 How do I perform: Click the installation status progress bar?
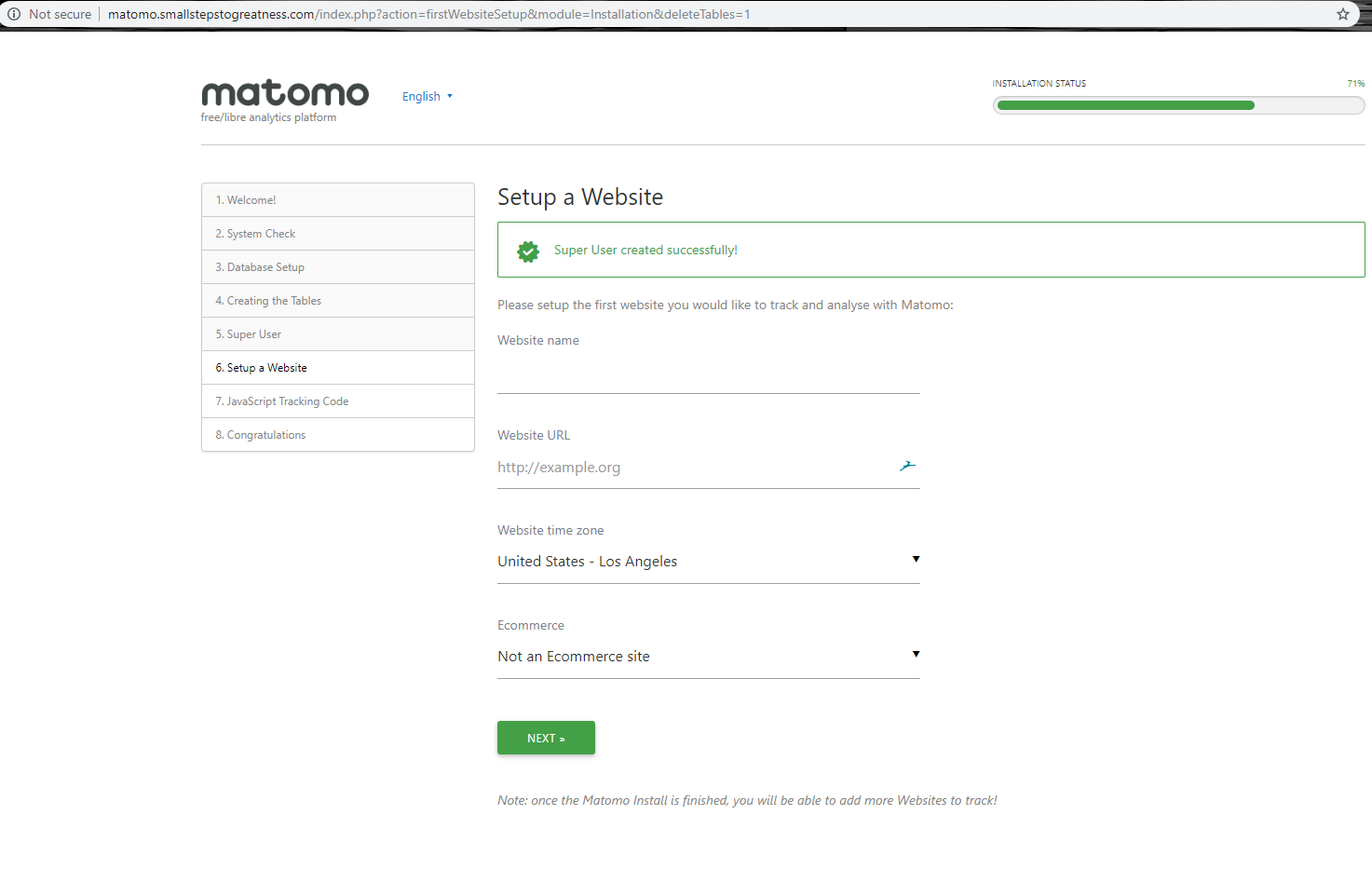pos(1178,105)
